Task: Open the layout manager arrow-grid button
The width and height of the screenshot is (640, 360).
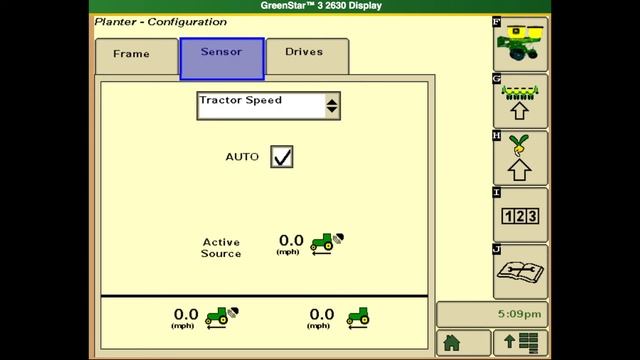Action: click(520, 342)
